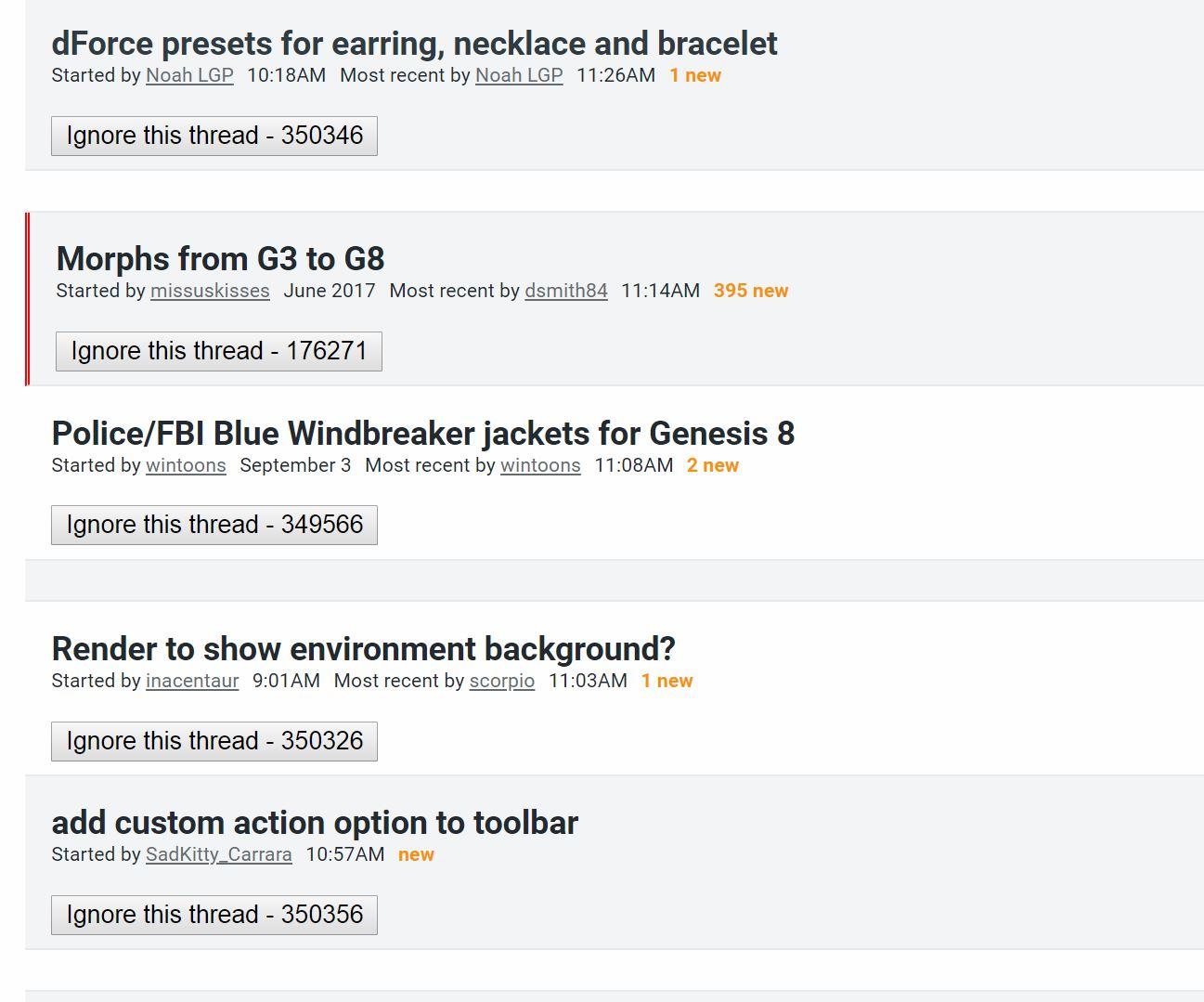This screenshot has width=1204, height=1002.
Task: Open scorpio user profile link
Action: 502,681
